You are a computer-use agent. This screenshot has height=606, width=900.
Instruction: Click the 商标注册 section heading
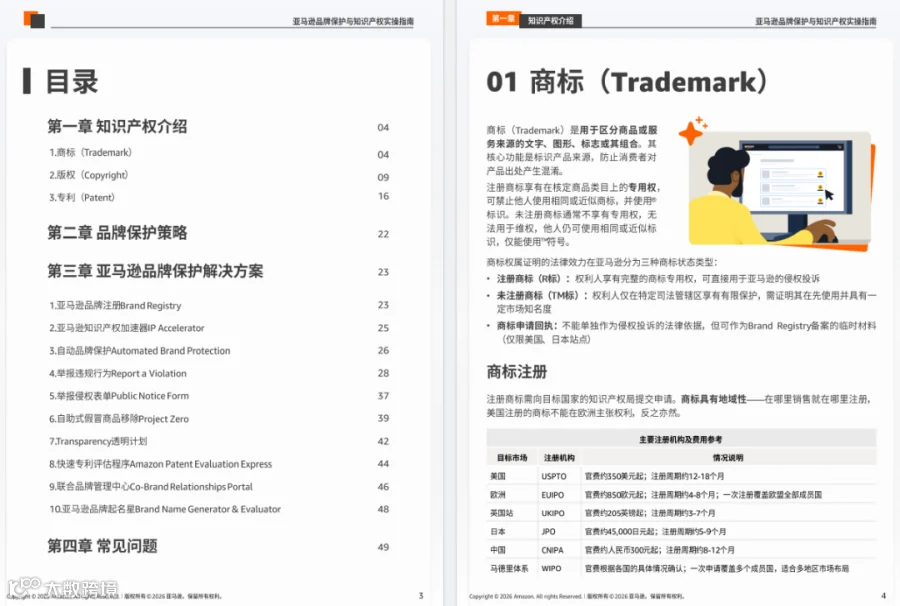(517, 372)
